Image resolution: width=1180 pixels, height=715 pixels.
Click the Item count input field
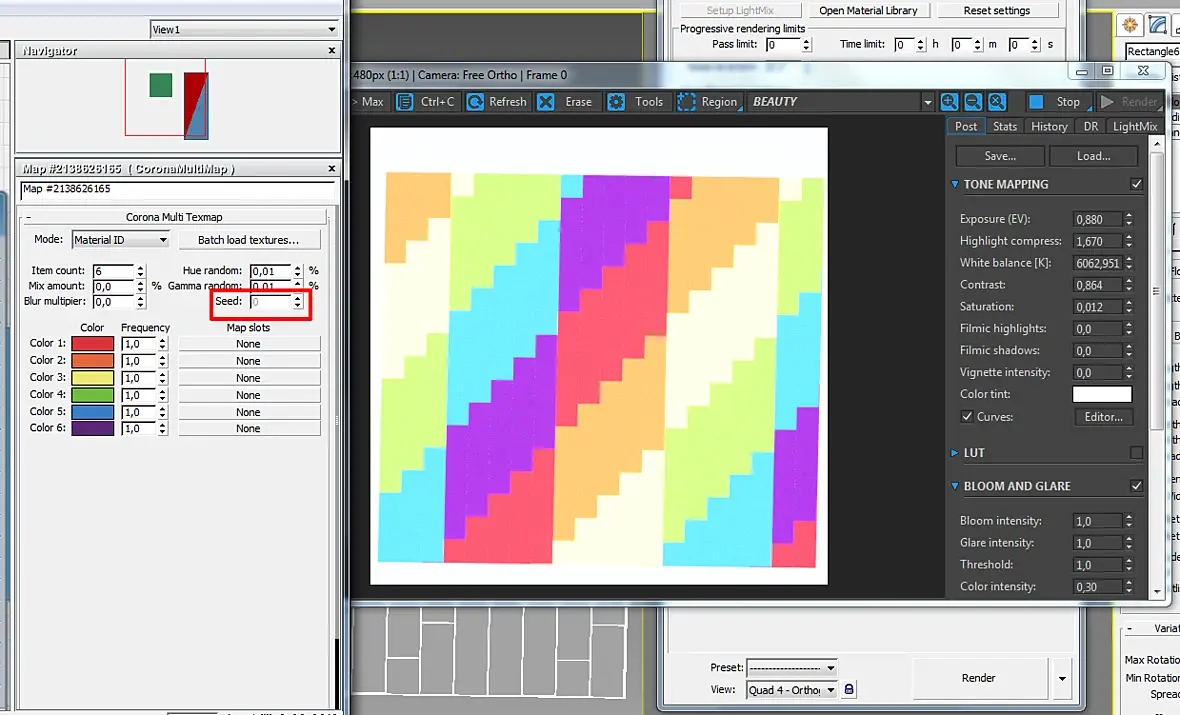(x=113, y=271)
